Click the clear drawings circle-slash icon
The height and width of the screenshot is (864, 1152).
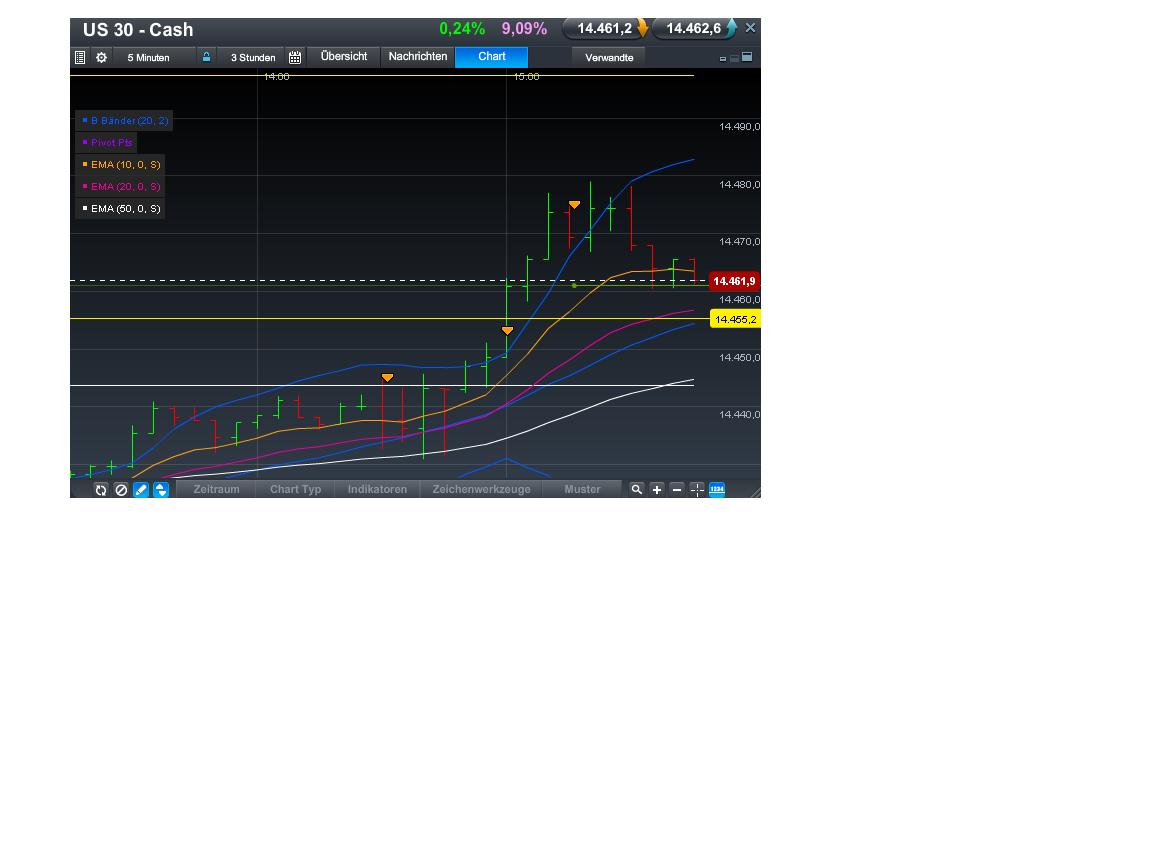(121, 489)
